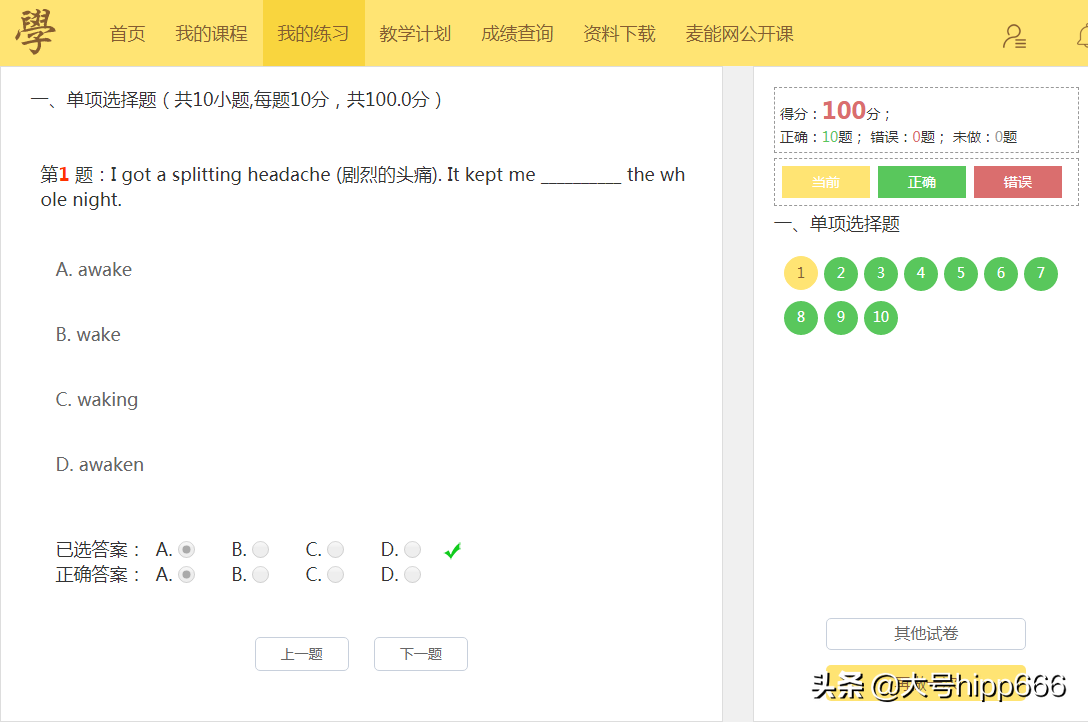The height and width of the screenshot is (722, 1088).
Task: Jump to question 10 using its numbered circle
Action: point(880,317)
